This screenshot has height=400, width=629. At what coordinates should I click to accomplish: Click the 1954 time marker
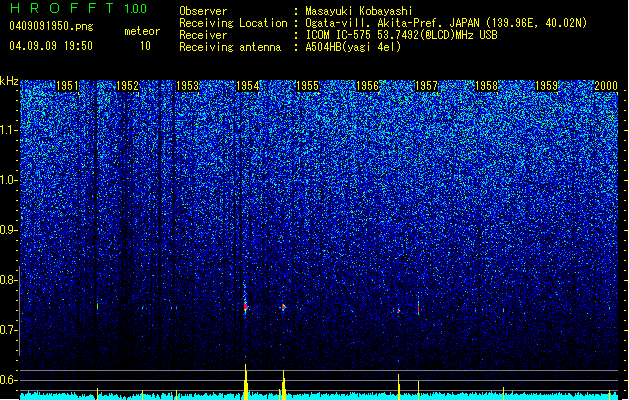pos(248,86)
